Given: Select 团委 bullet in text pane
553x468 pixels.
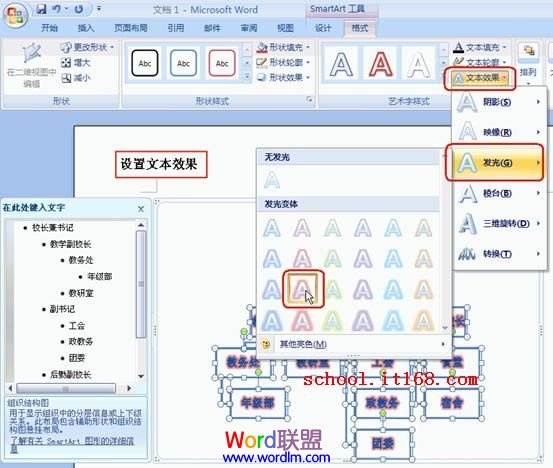Looking at the screenshot, I should tap(77, 358).
